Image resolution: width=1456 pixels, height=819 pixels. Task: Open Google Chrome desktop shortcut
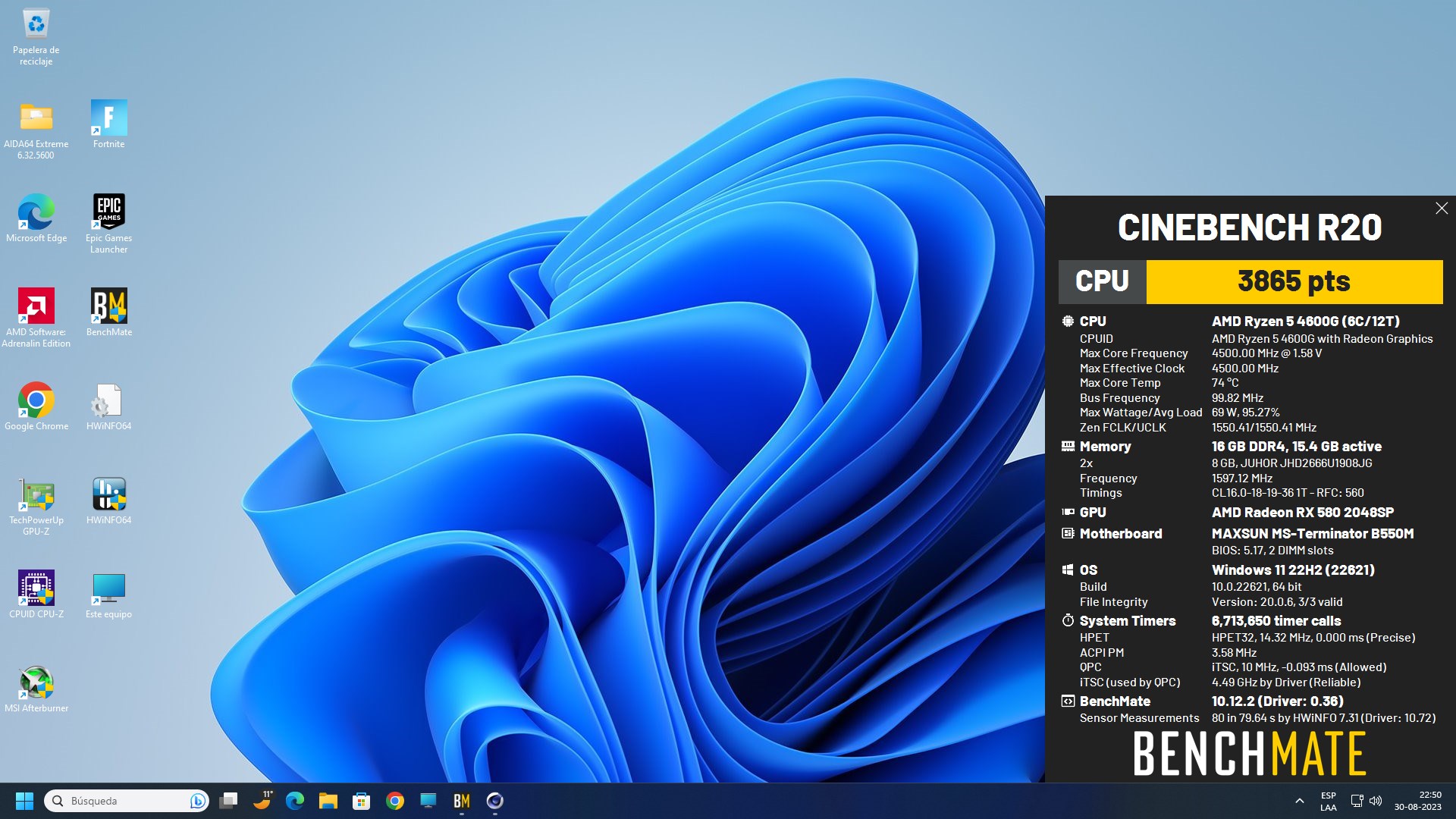point(36,406)
